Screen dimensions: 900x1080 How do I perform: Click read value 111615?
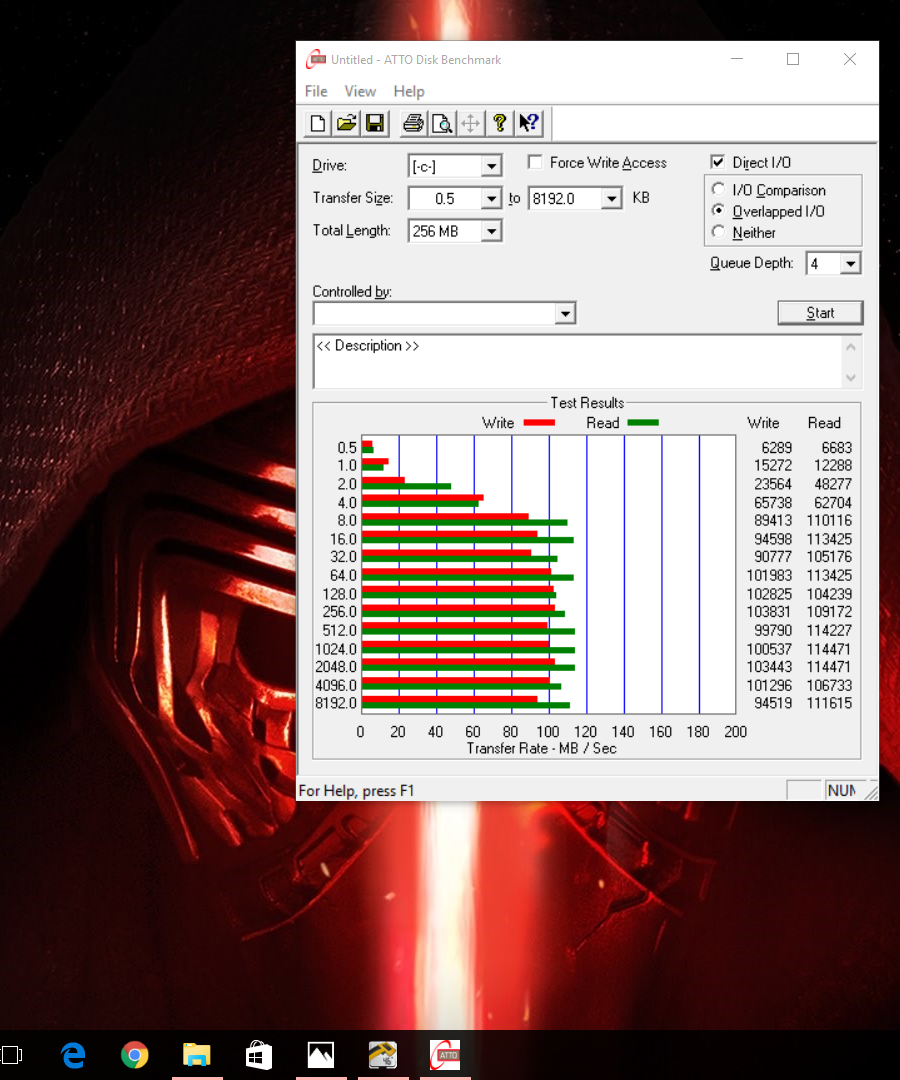(829, 703)
